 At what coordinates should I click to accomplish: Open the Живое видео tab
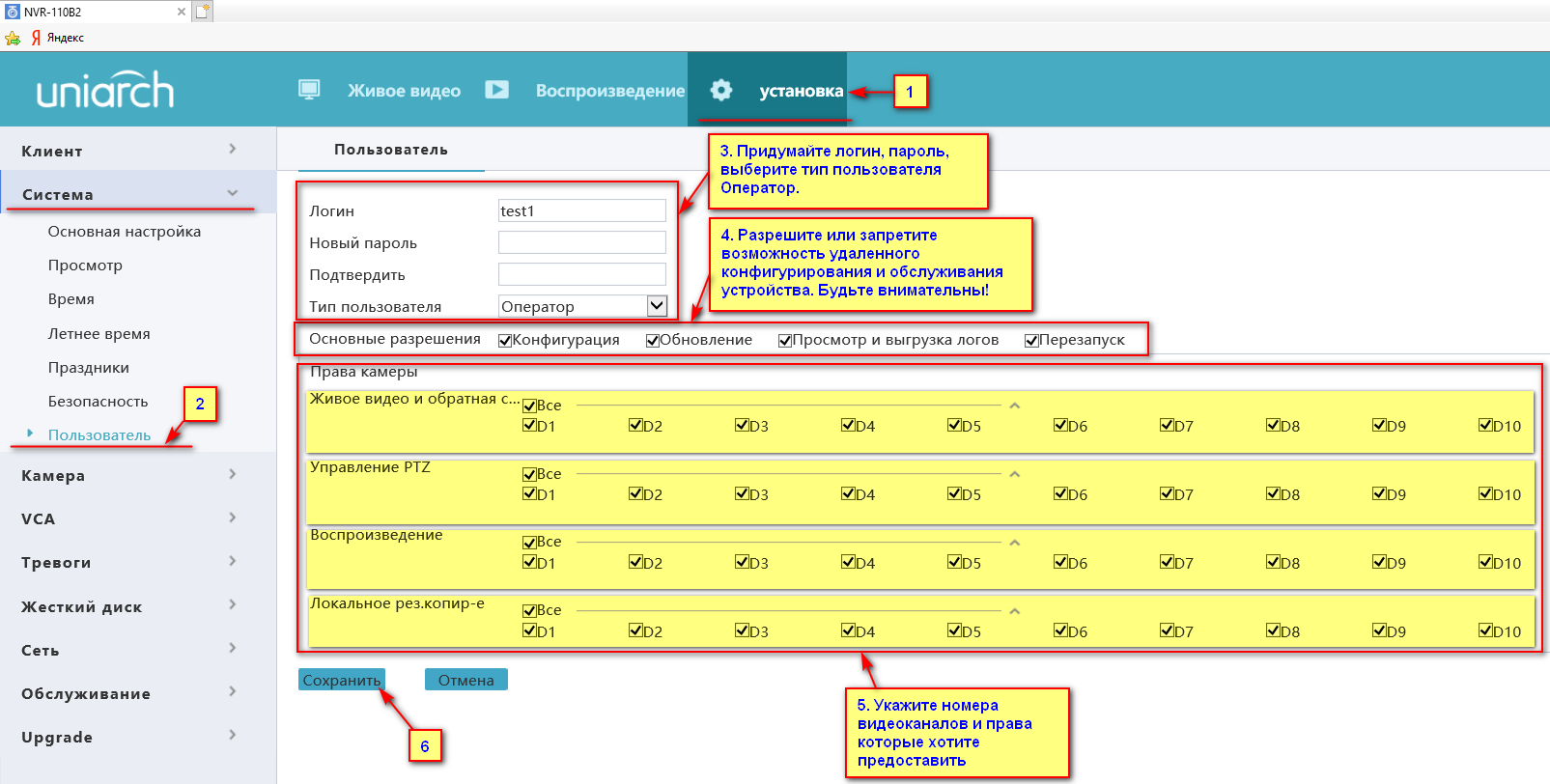[x=404, y=91]
